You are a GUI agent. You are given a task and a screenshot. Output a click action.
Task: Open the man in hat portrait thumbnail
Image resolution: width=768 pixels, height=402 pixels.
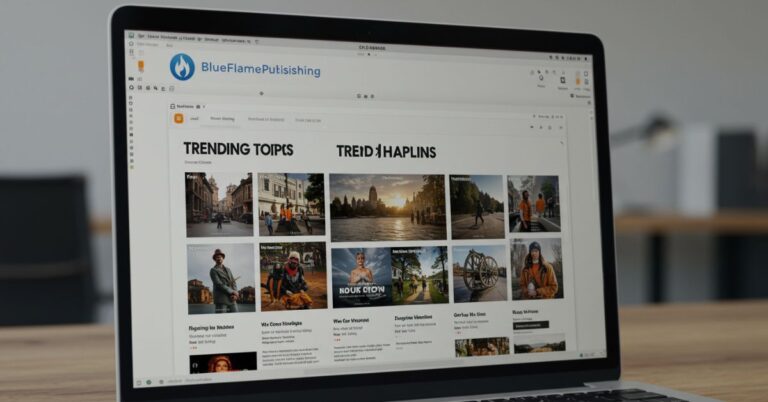tap(220, 276)
